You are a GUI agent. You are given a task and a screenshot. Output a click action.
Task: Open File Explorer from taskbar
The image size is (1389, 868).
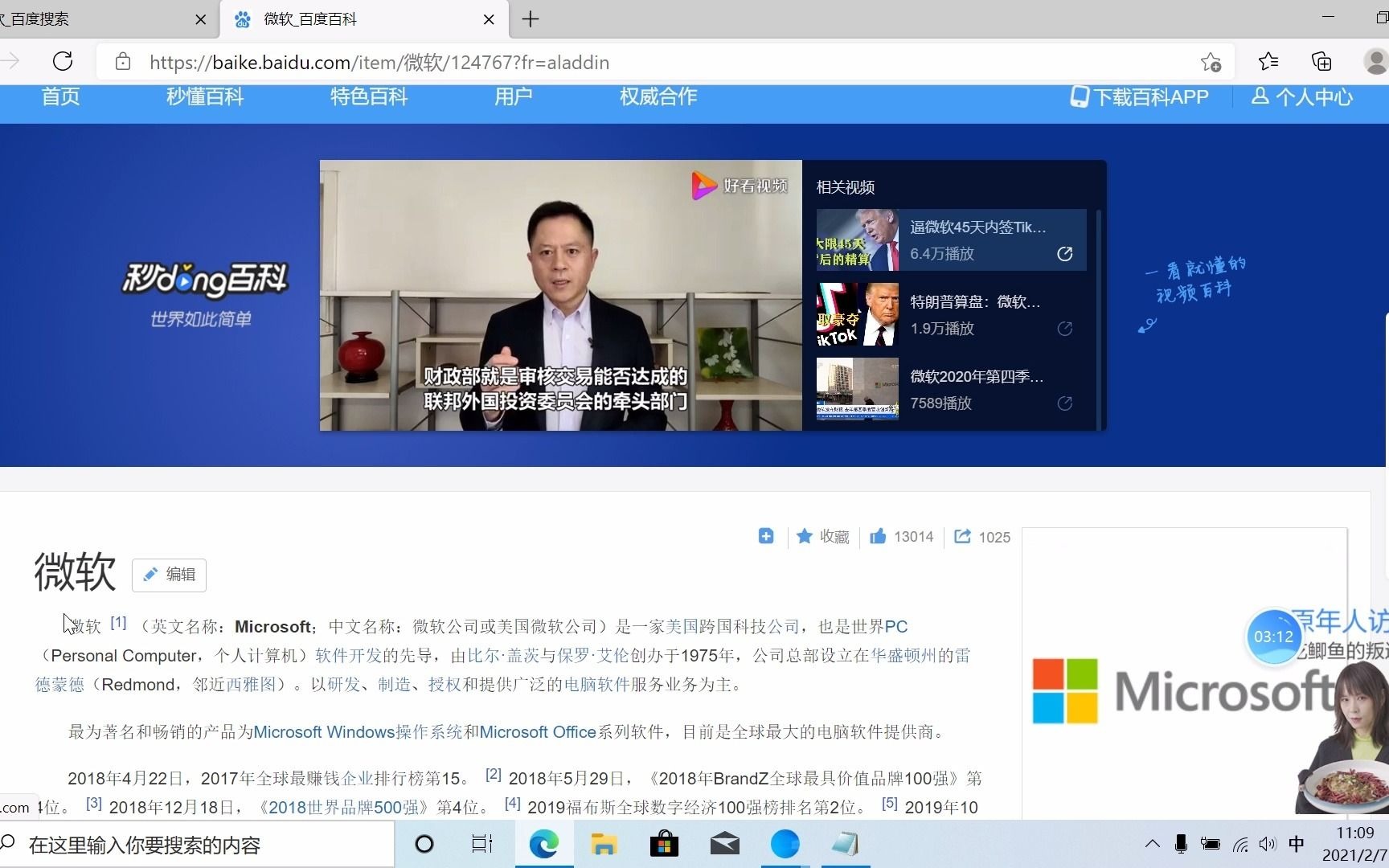[x=604, y=844]
